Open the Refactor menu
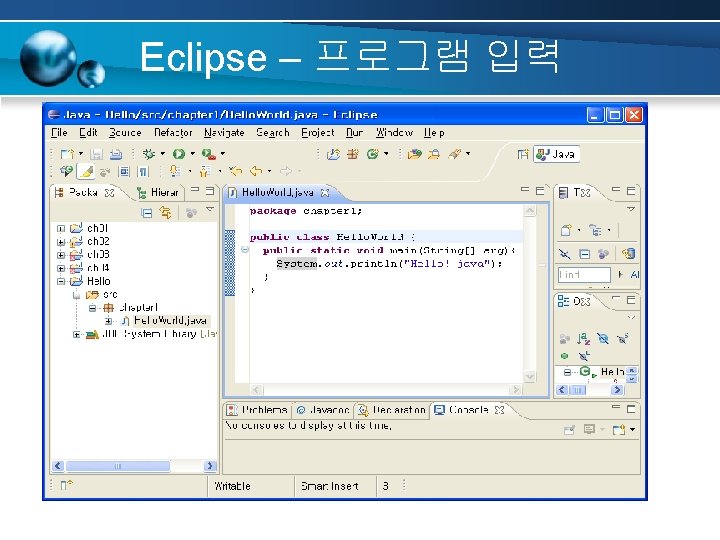This screenshot has height=540, width=720. (173, 133)
